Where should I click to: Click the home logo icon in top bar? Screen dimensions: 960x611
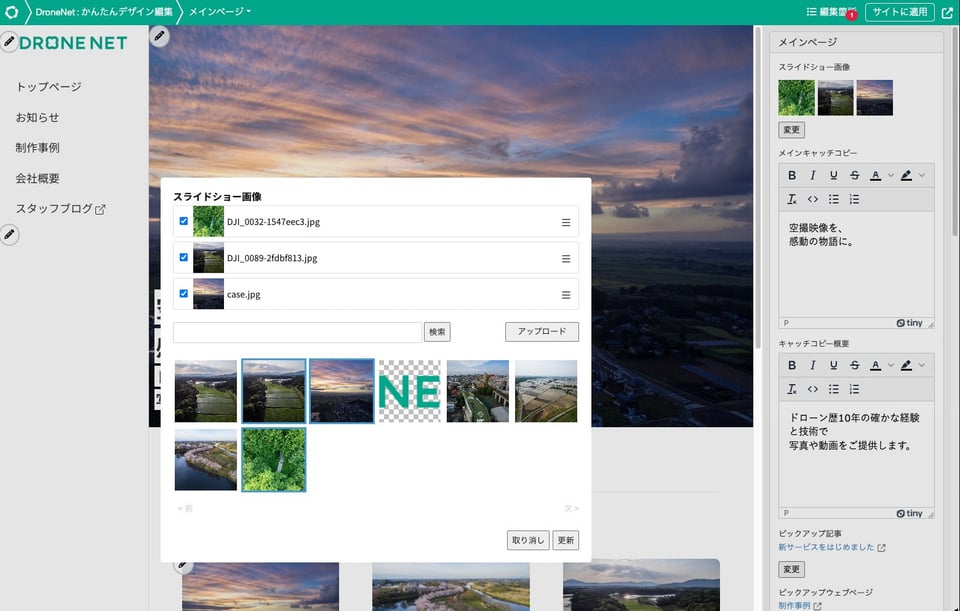[x=12, y=12]
